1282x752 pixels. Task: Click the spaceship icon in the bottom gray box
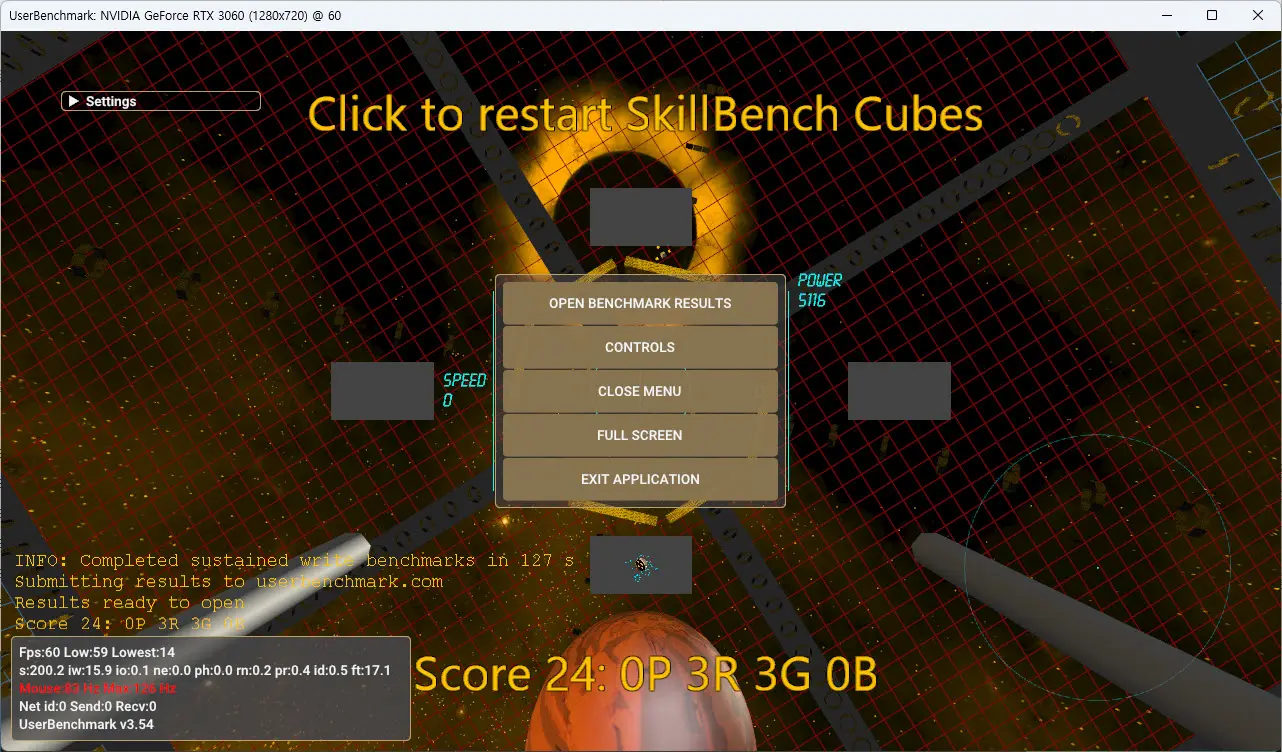[641, 567]
